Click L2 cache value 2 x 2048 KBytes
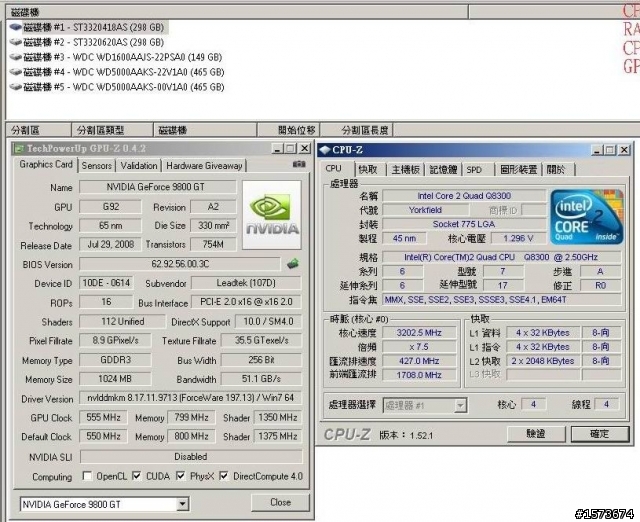The image size is (640, 522). 543,361
